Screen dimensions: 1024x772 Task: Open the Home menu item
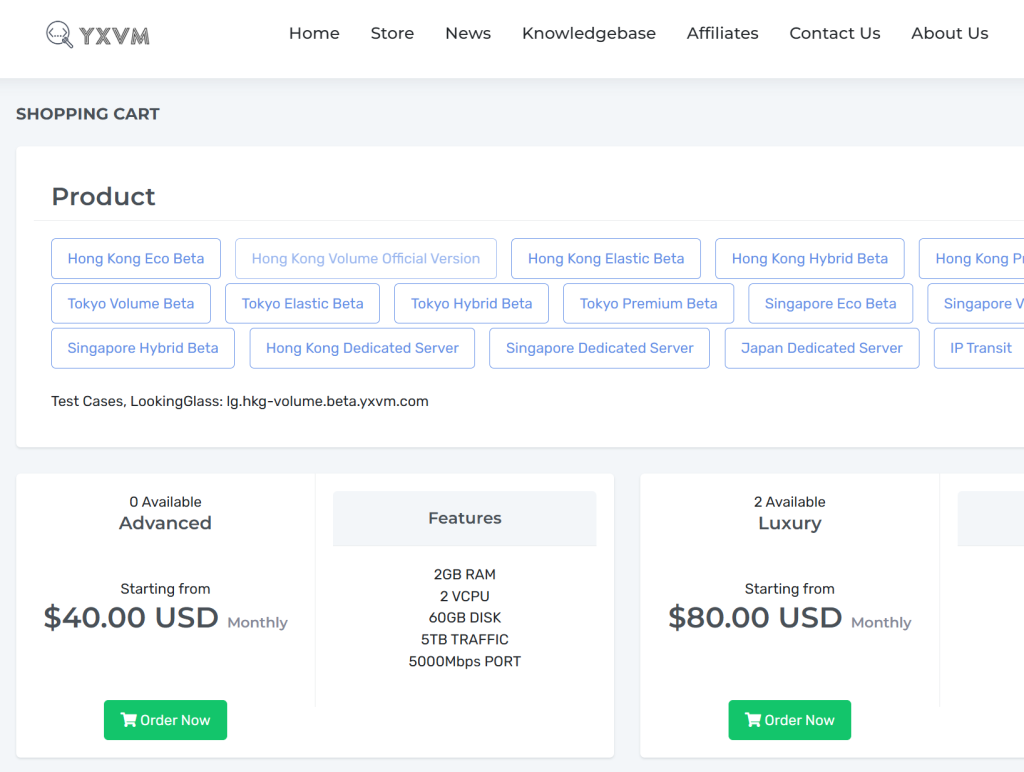click(314, 33)
